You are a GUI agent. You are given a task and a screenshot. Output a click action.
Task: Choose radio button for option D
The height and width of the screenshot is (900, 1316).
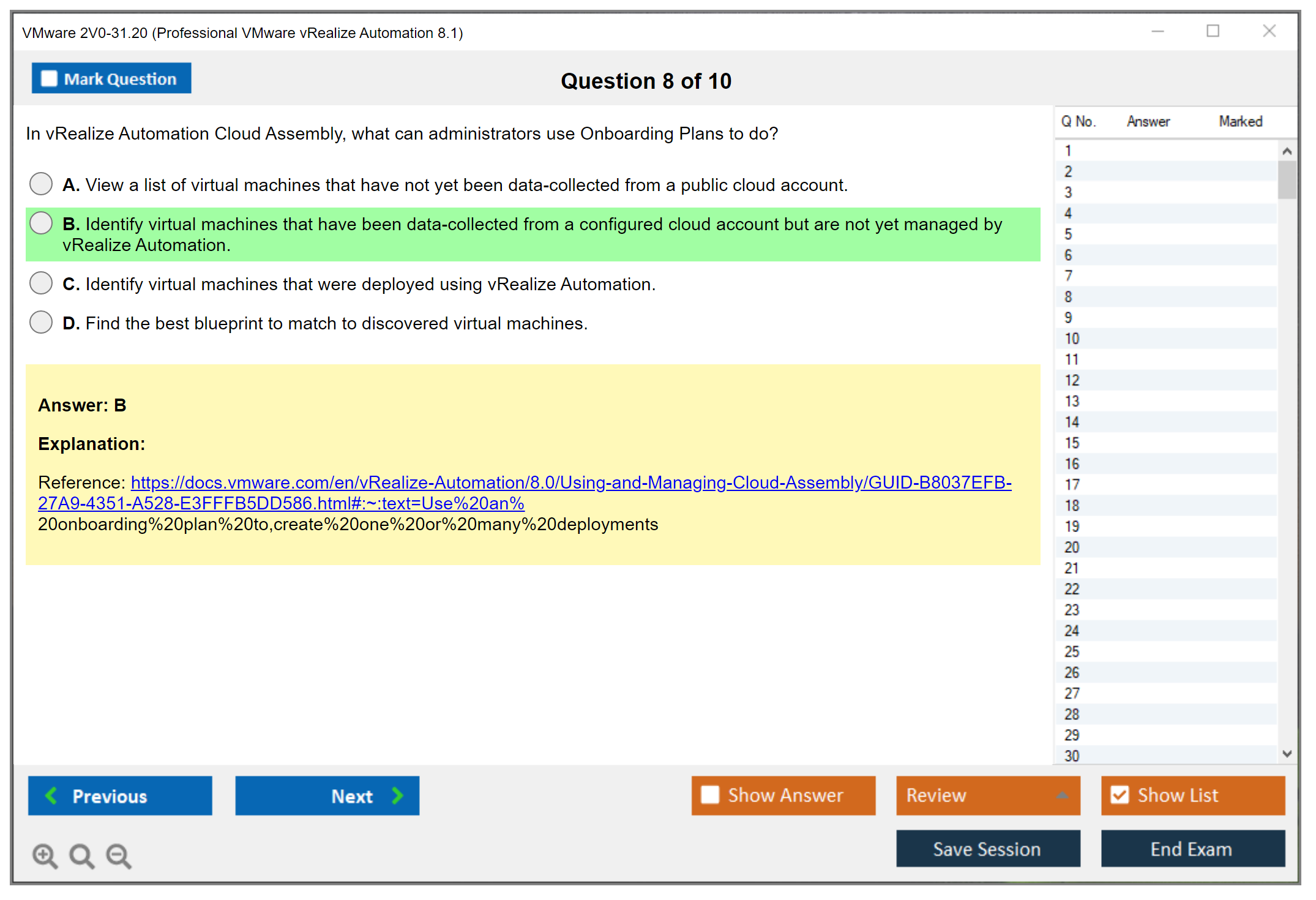click(41, 322)
